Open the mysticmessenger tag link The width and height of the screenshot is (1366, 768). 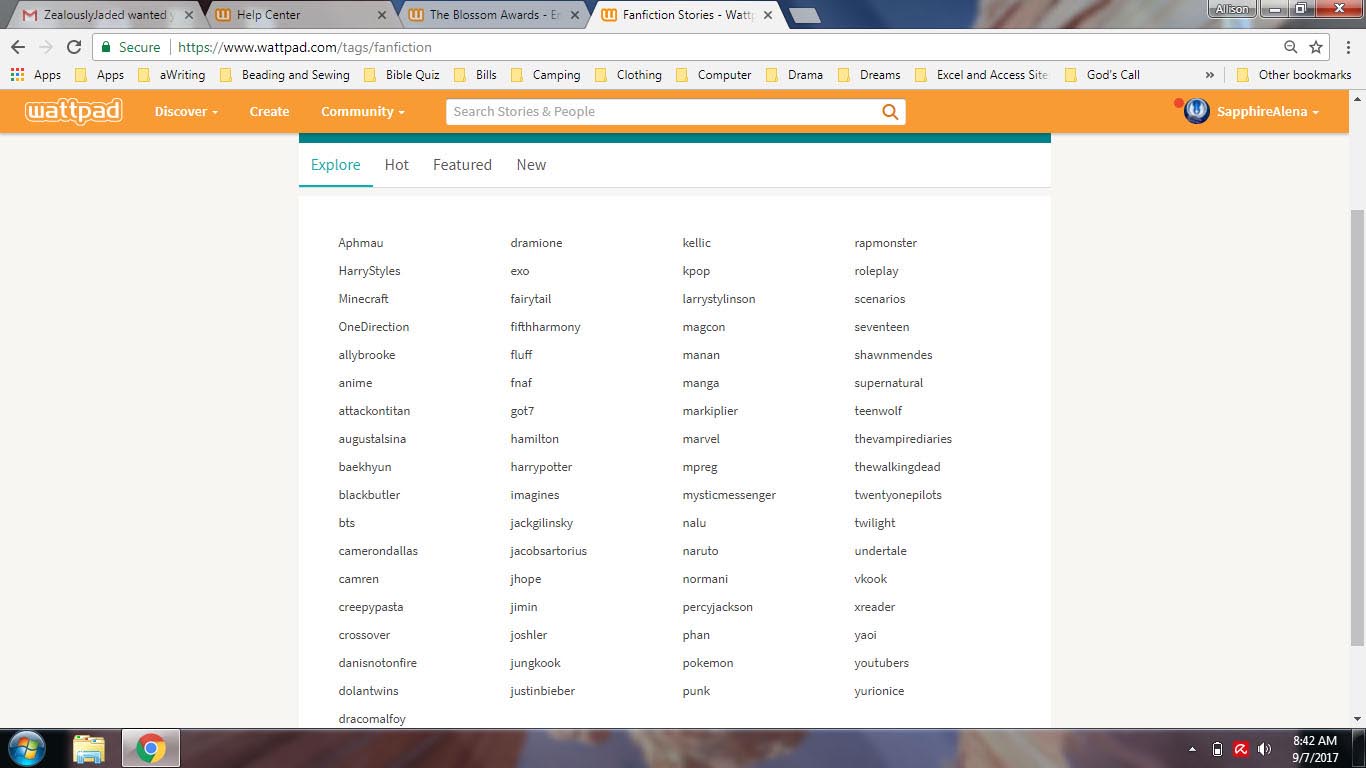(x=729, y=495)
